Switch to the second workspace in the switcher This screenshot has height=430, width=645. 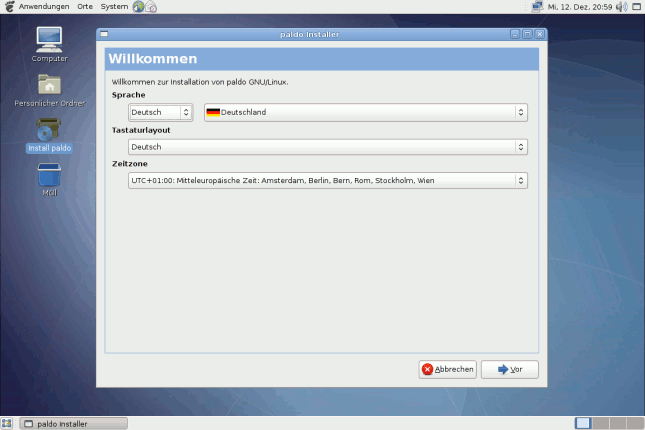coord(601,423)
